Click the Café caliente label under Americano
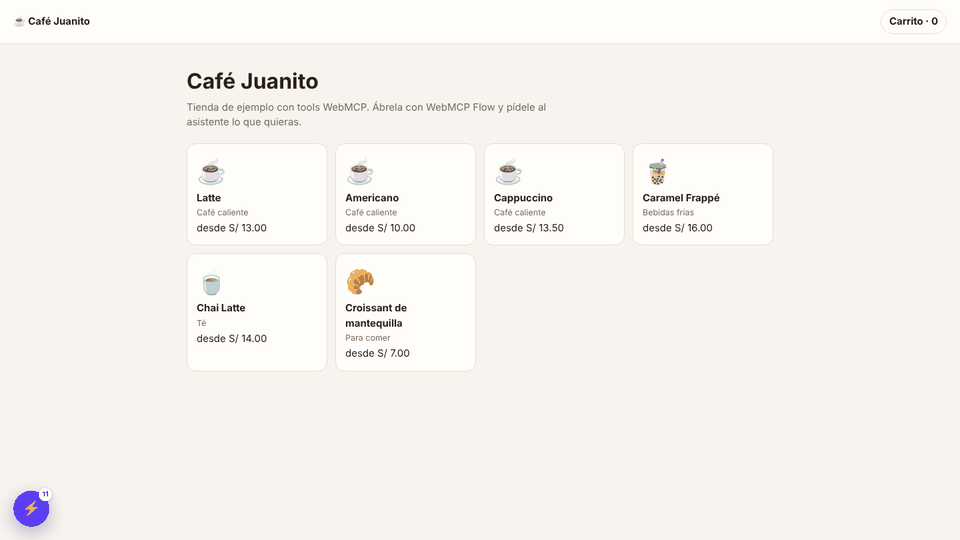The image size is (960, 540). [x=371, y=212]
